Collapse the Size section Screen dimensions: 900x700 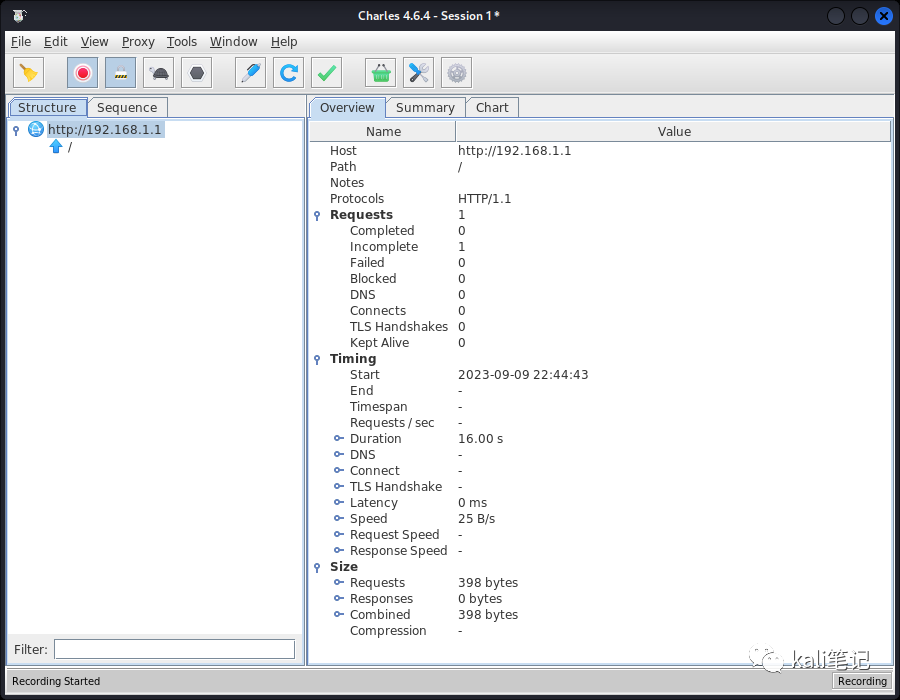point(317,567)
